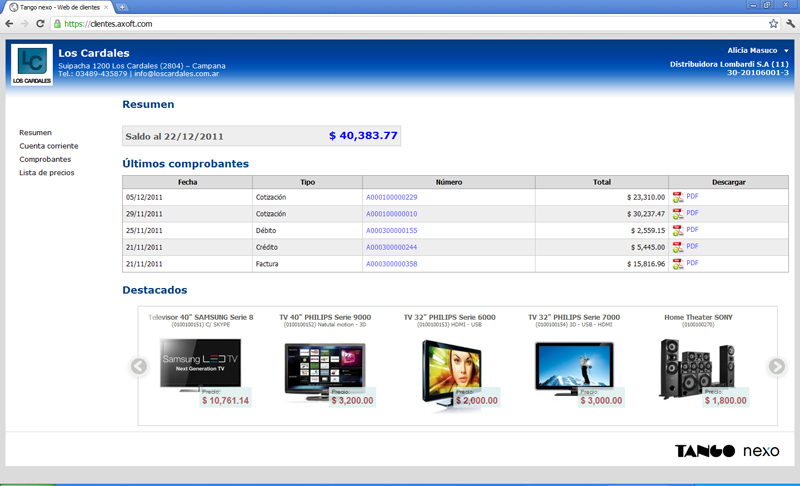
Task: Reload the page with the refresh icon
Action: coord(40,23)
